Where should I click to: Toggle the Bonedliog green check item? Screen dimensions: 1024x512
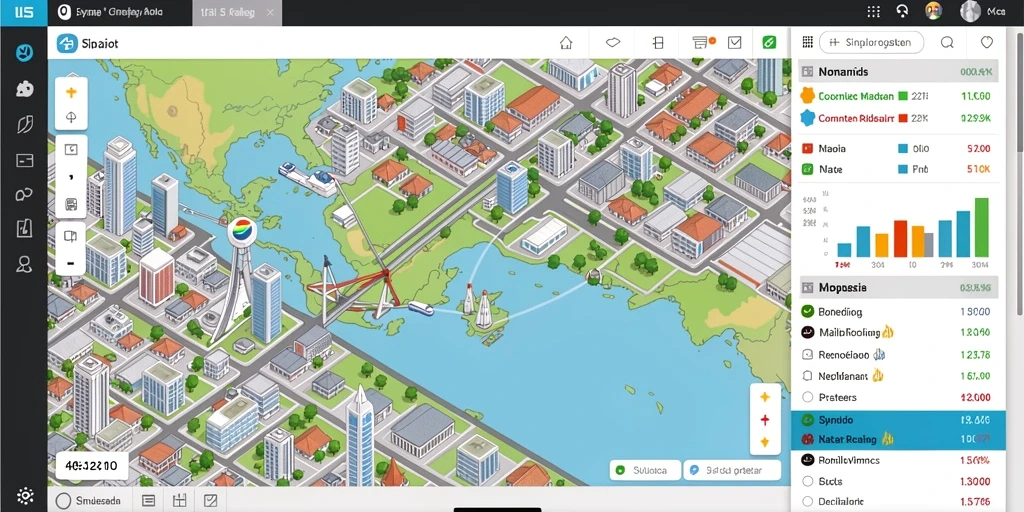pyautogui.click(x=807, y=312)
